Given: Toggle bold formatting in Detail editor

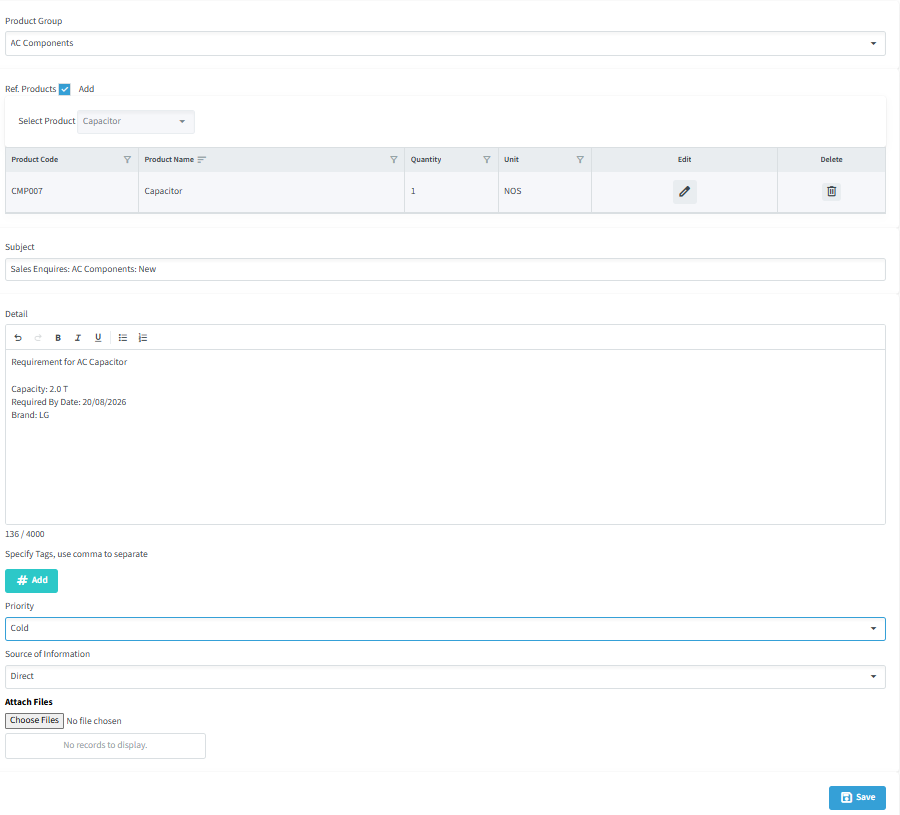Looking at the screenshot, I should [x=58, y=337].
